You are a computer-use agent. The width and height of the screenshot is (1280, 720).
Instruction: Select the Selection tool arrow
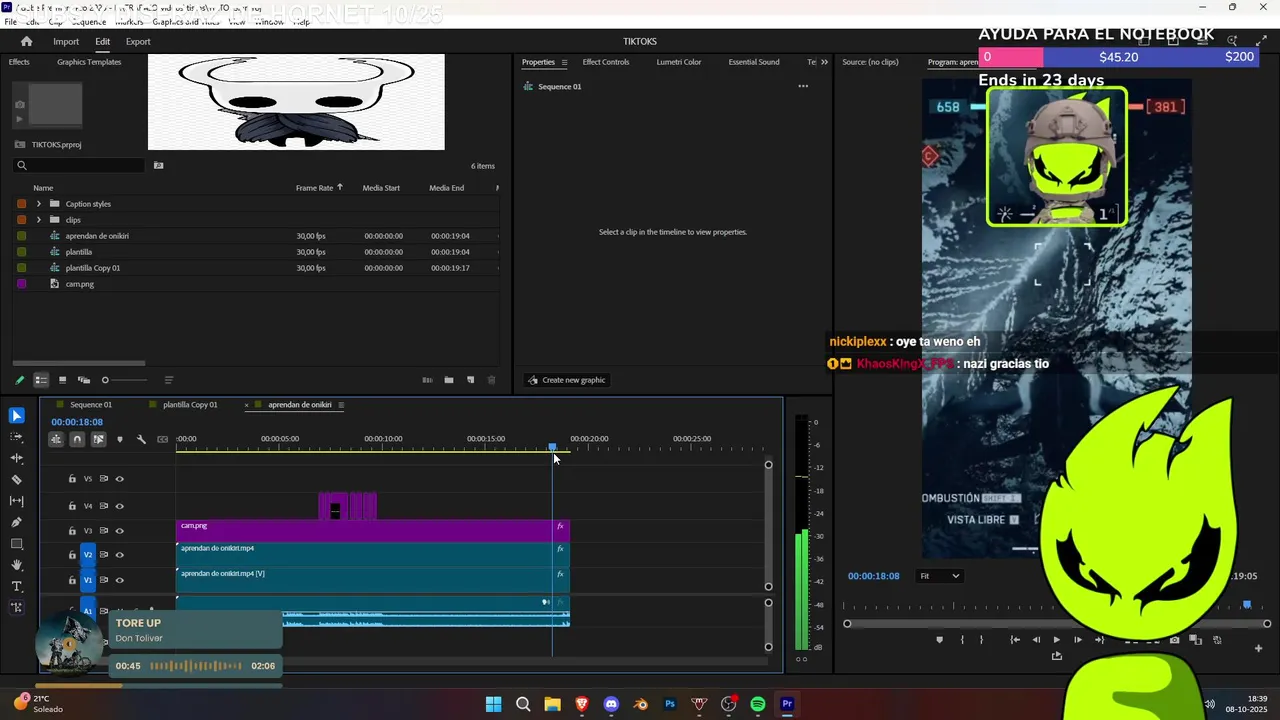pyautogui.click(x=17, y=416)
